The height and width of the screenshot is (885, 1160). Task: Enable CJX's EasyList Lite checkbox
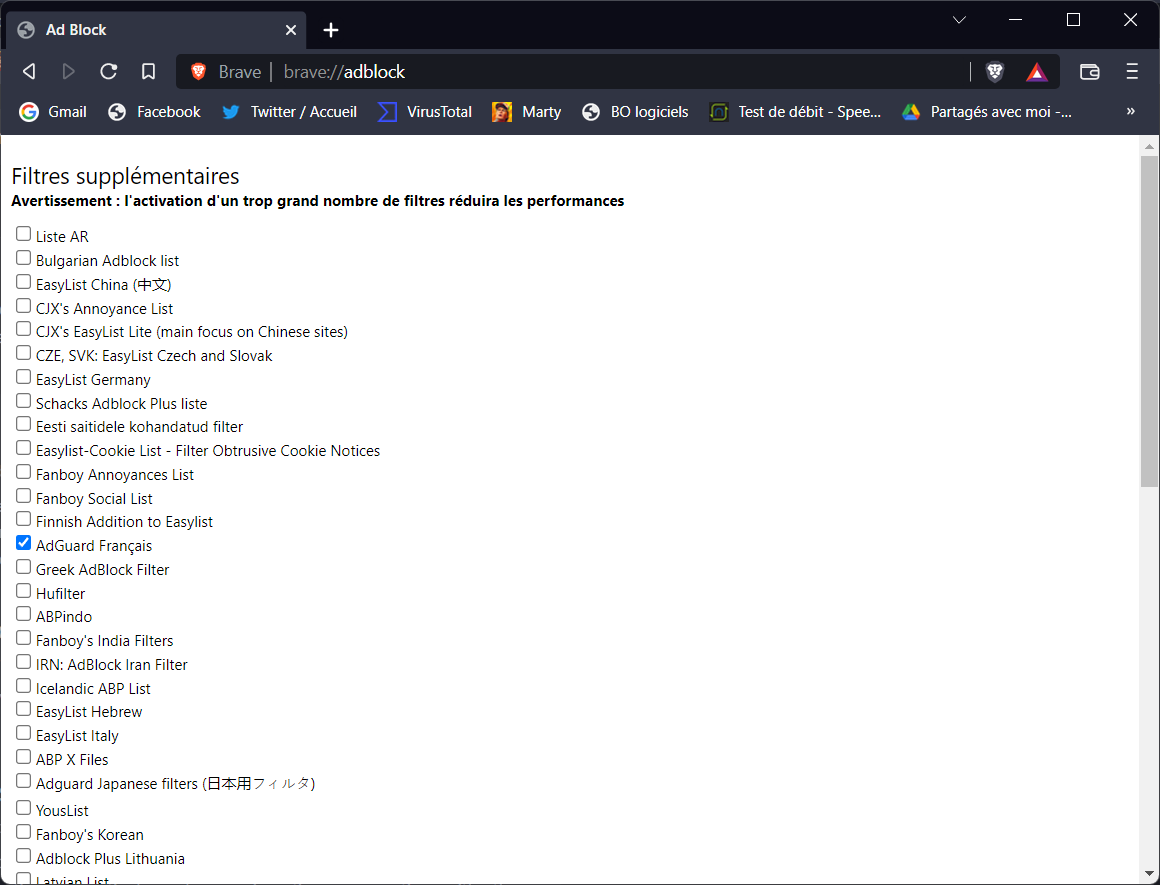click(x=24, y=329)
